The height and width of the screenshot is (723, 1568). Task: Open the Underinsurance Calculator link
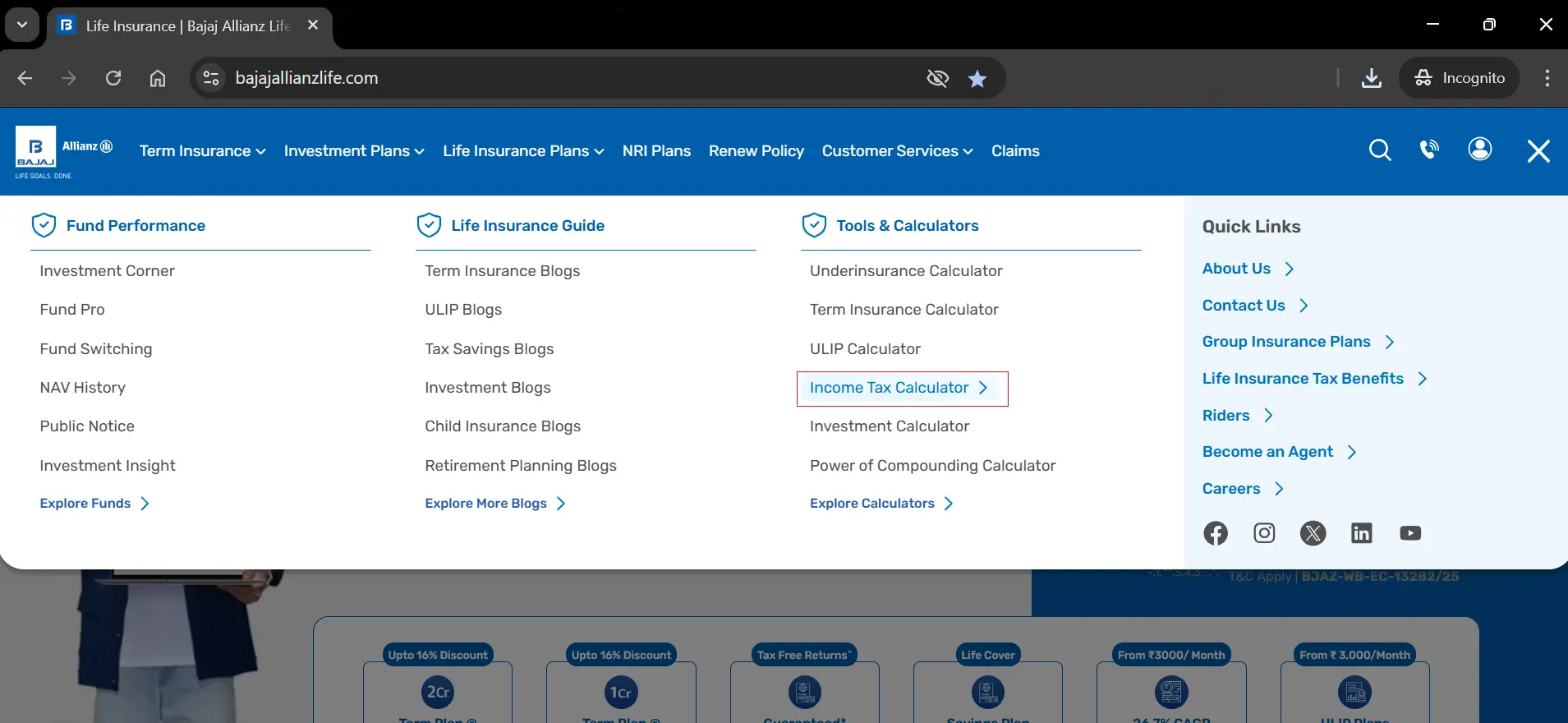pyautogui.click(x=906, y=271)
